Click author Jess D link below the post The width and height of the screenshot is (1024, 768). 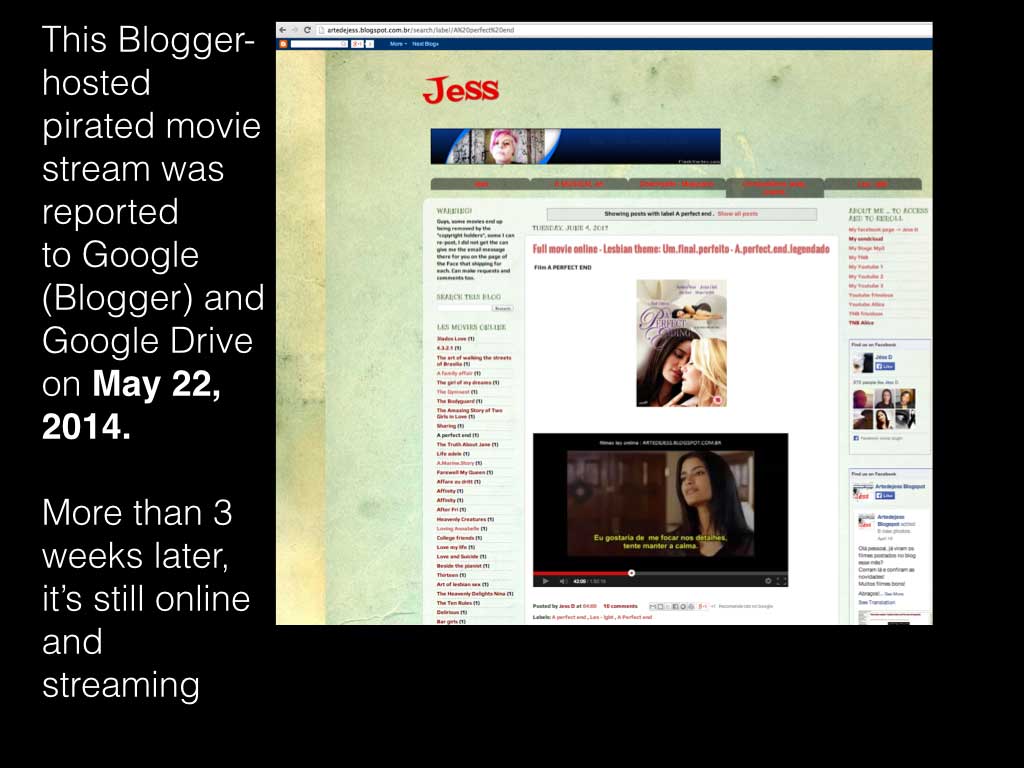tap(566, 607)
